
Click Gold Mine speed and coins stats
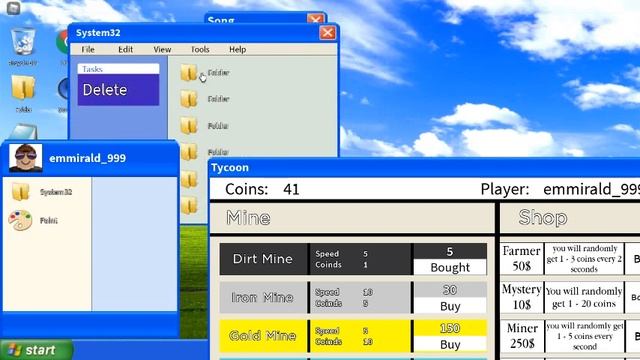pyautogui.click(x=360, y=336)
